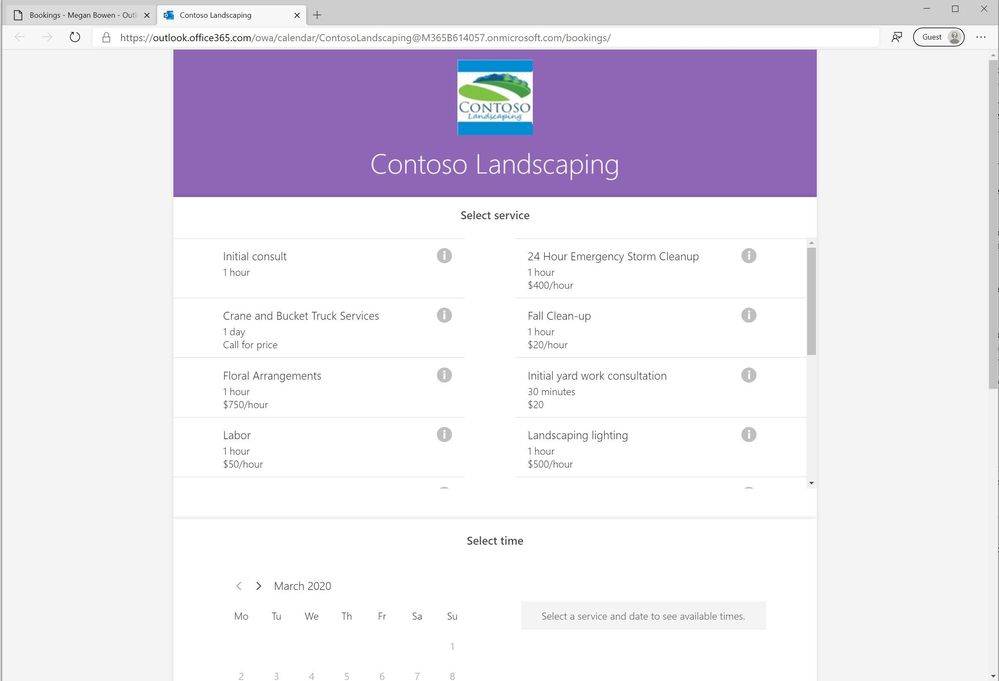Click the Contoso Landscaping page title
Screen dimensions: 999x681
click(495, 164)
